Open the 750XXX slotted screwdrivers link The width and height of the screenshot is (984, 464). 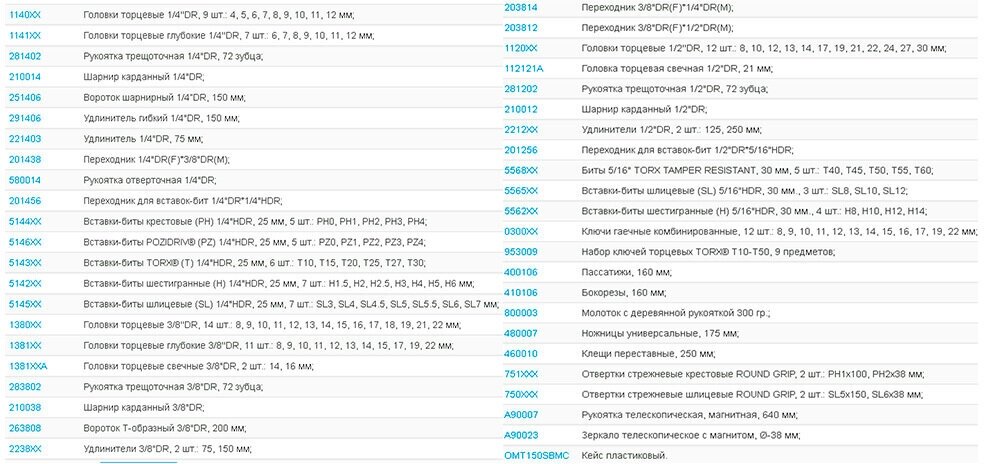coord(521,394)
